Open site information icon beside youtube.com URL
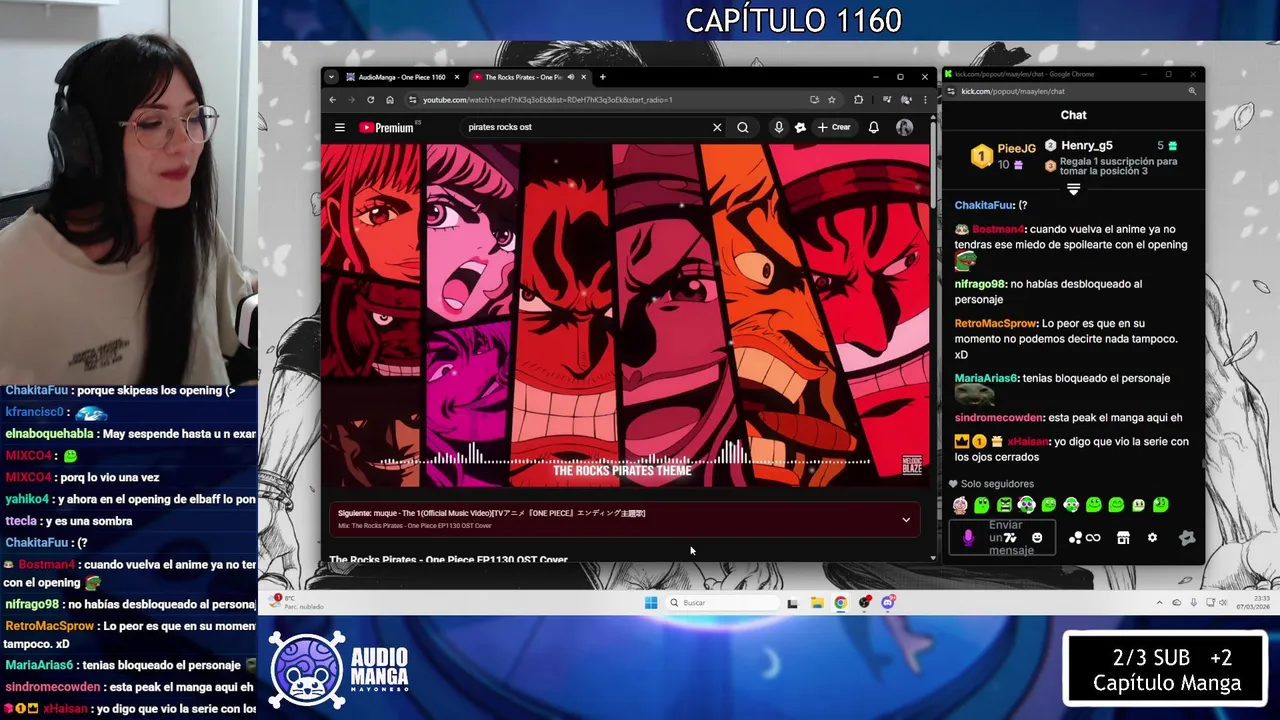The image size is (1280, 720). click(413, 99)
